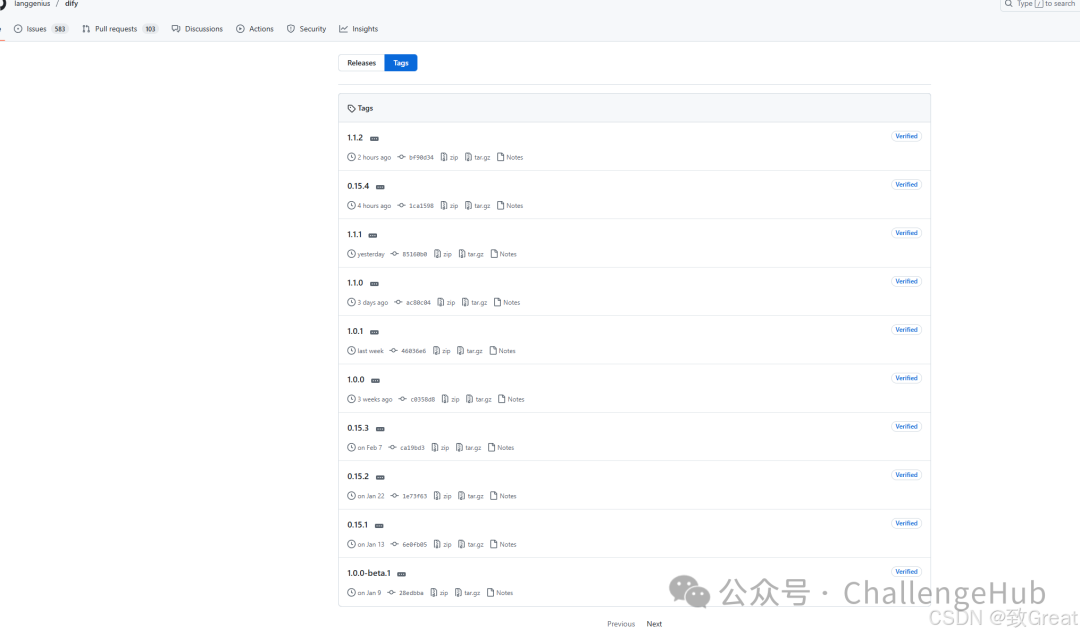Screen dimensions: 1080x636
Task: Open the Security shield icon
Action: coord(291,28)
